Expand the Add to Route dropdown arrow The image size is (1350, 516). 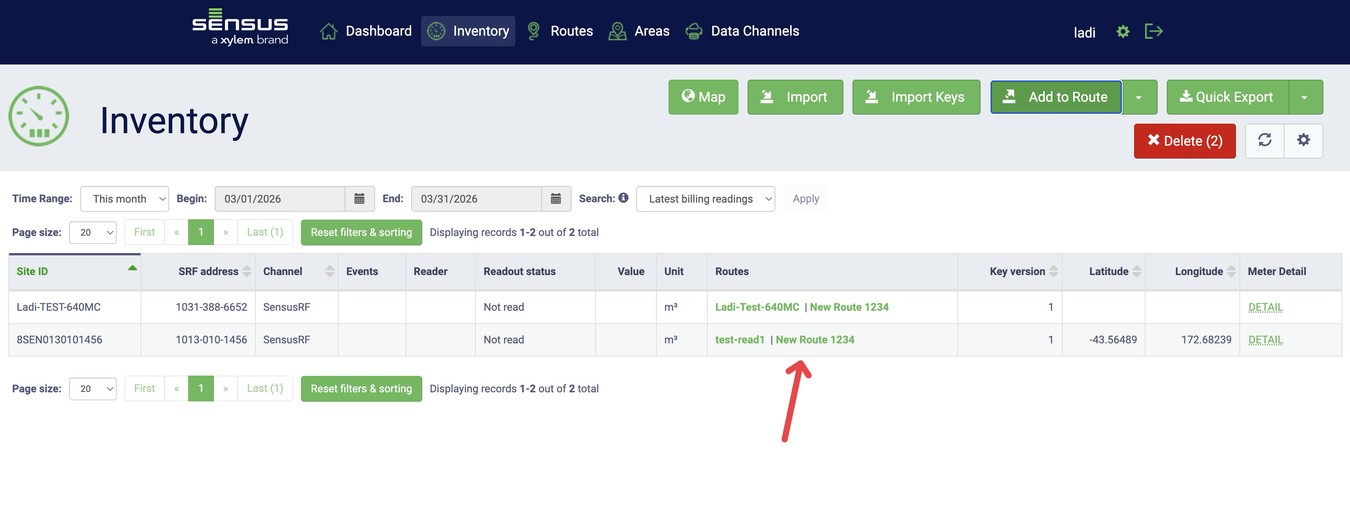(x=1139, y=97)
